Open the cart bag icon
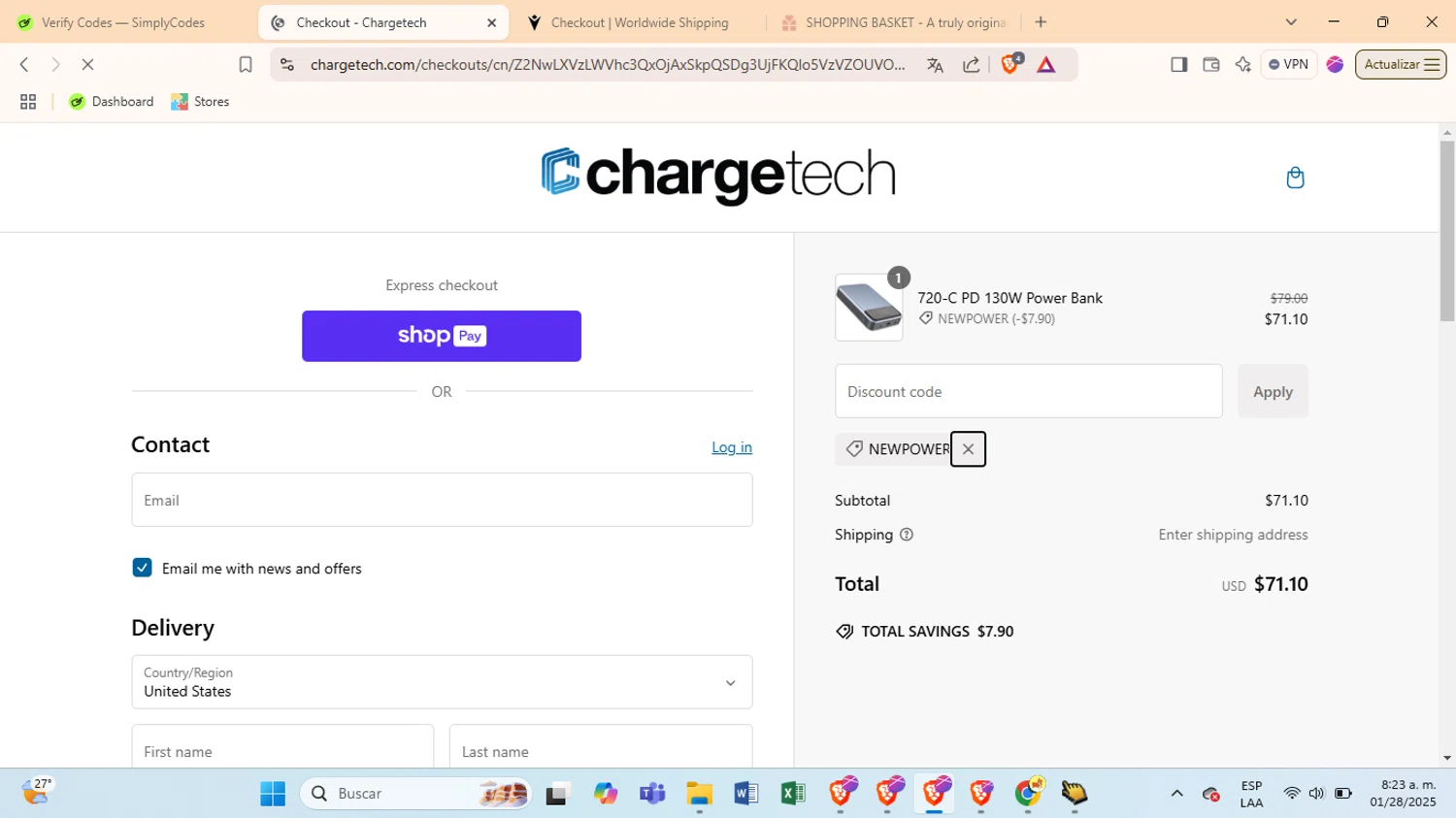The height and width of the screenshot is (818, 1456). (x=1295, y=178)
